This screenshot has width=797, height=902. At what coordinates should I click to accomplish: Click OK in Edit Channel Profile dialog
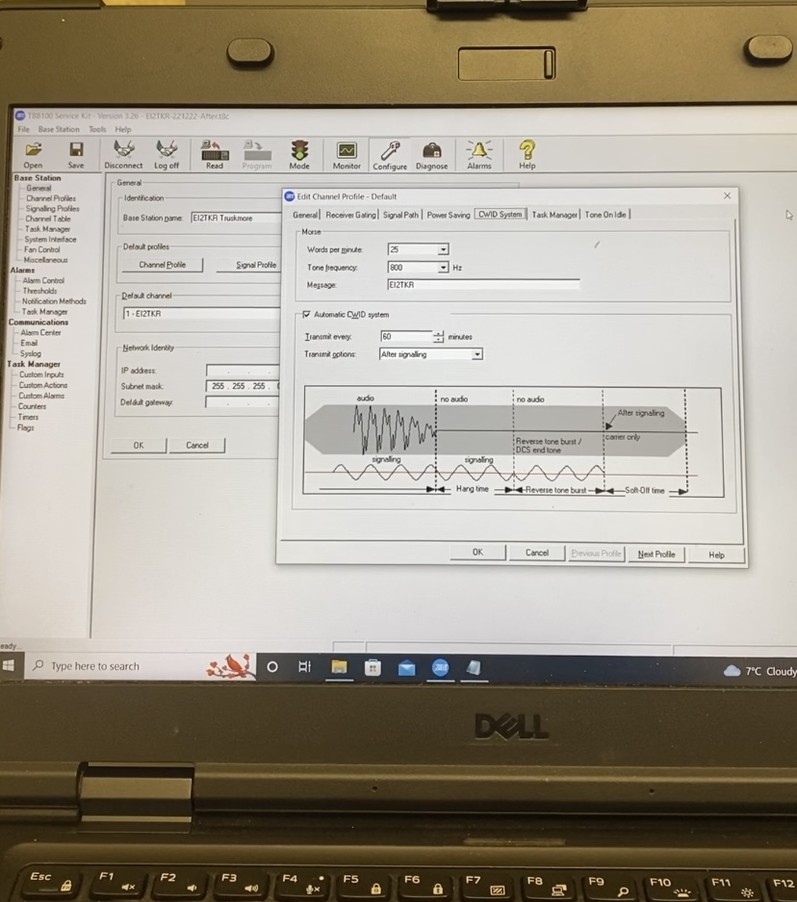[477, 552]
